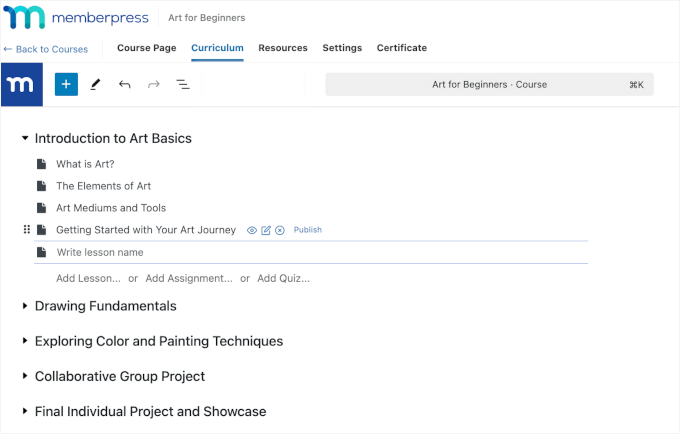Switch to the Resources tab
The height and width of the screenshot is (434, 680).
point(283,48)
